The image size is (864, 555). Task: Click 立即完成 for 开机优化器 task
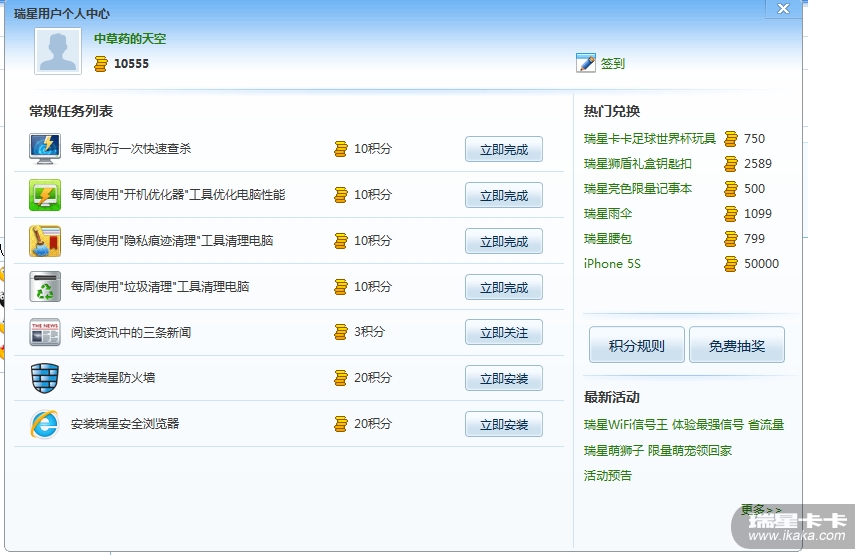(x=504, y=195)
